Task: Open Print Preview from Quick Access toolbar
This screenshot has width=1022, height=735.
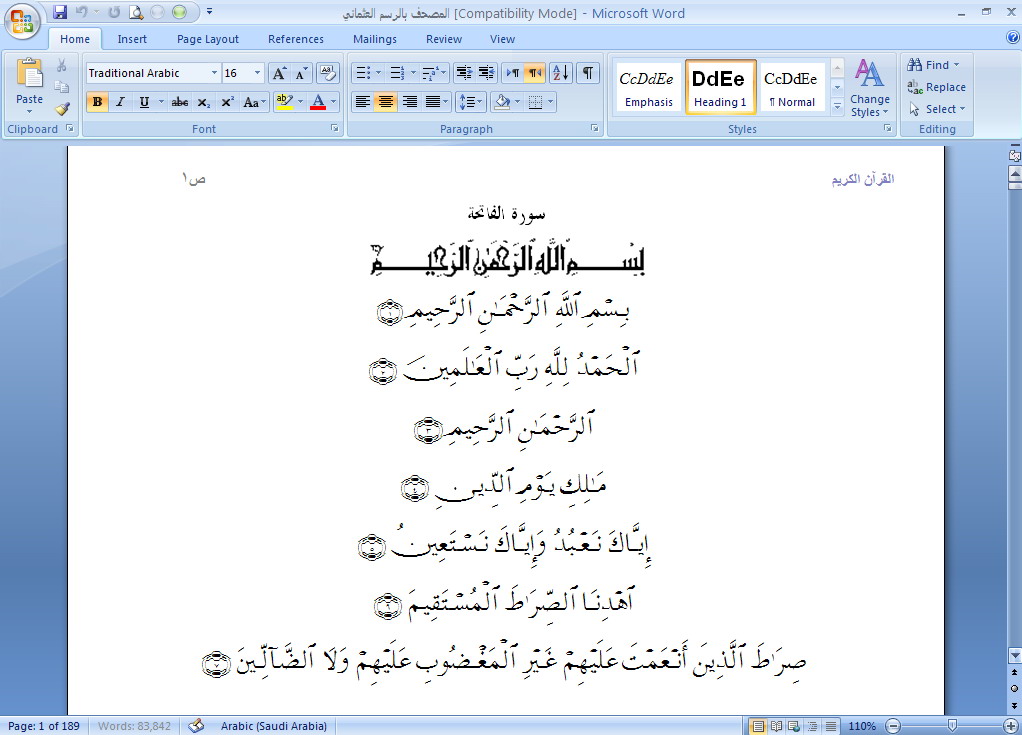Action: tap(136, 12)
